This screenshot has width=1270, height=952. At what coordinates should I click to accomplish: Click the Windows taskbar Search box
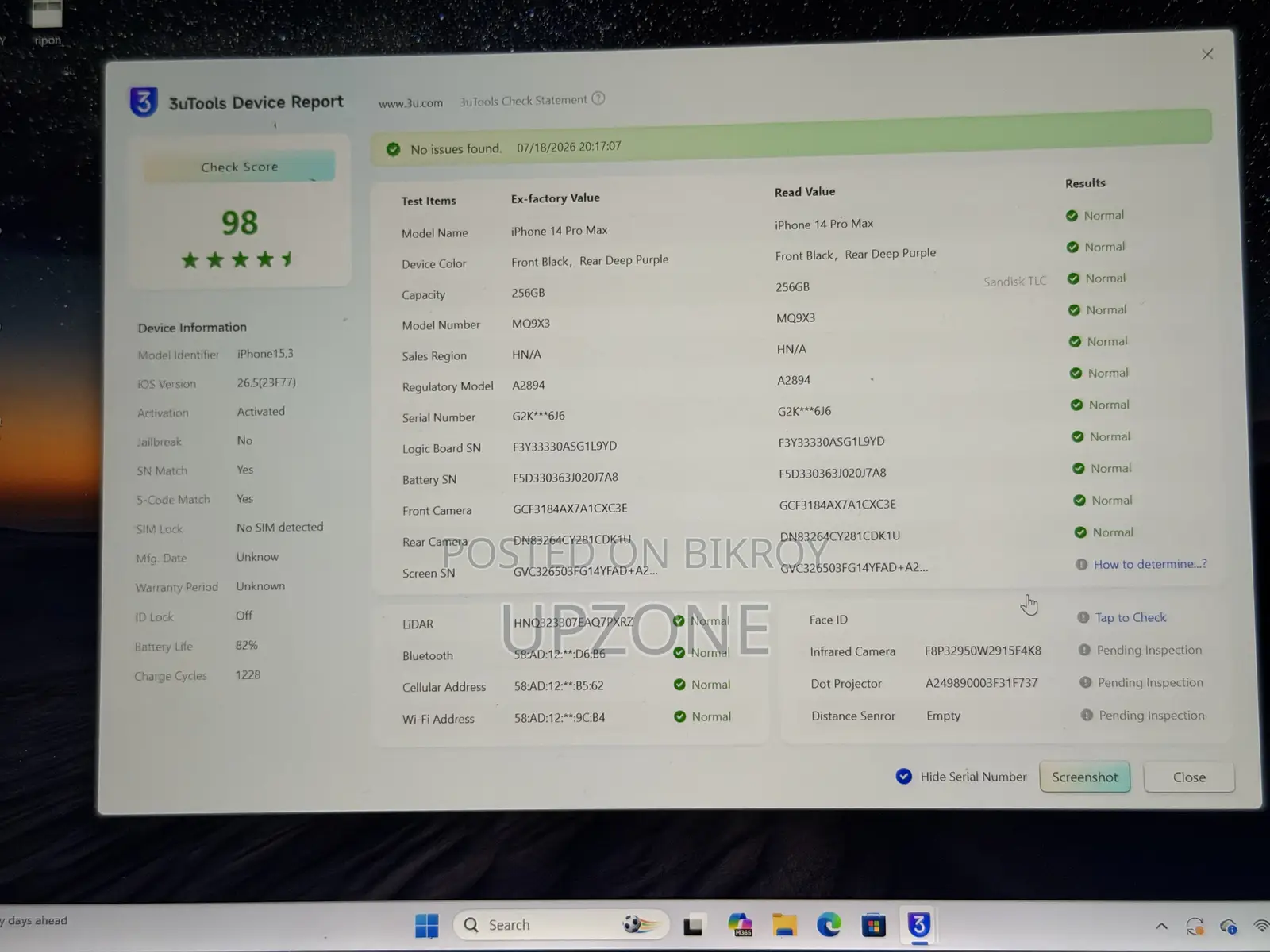pos(561,925)
